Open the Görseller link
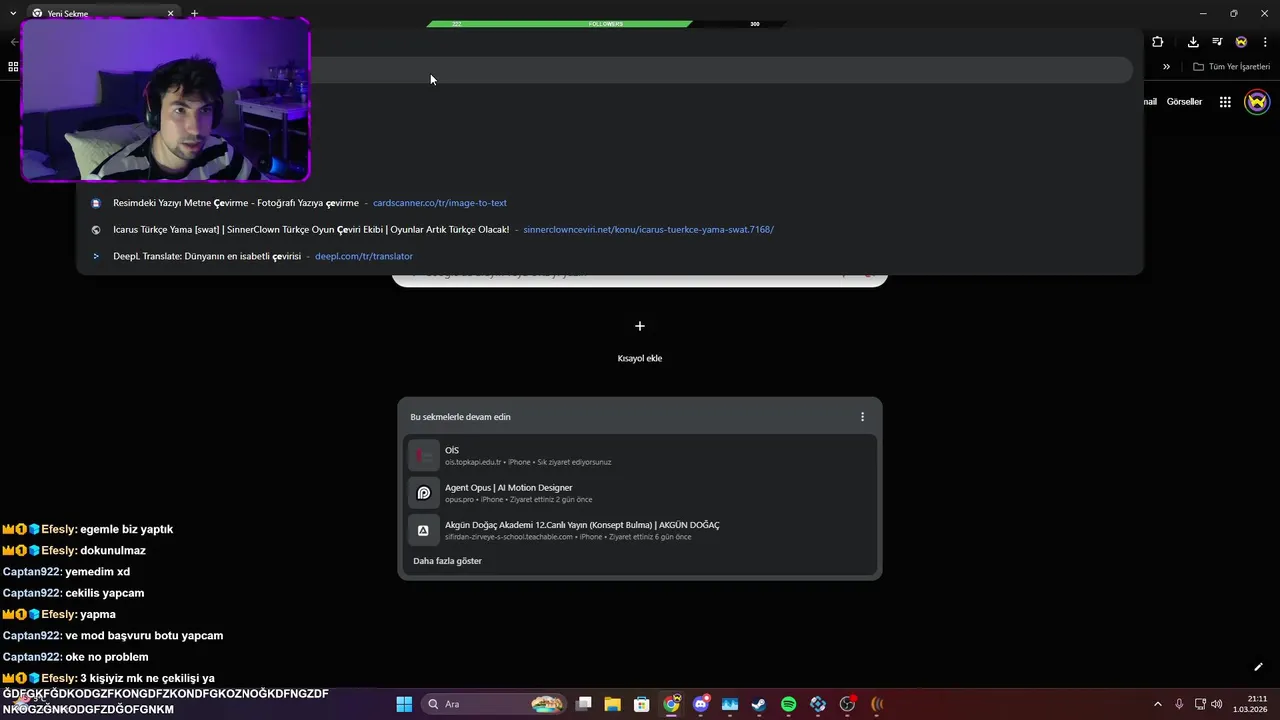Screen dimensions: 1280x720 point(1184,102)
